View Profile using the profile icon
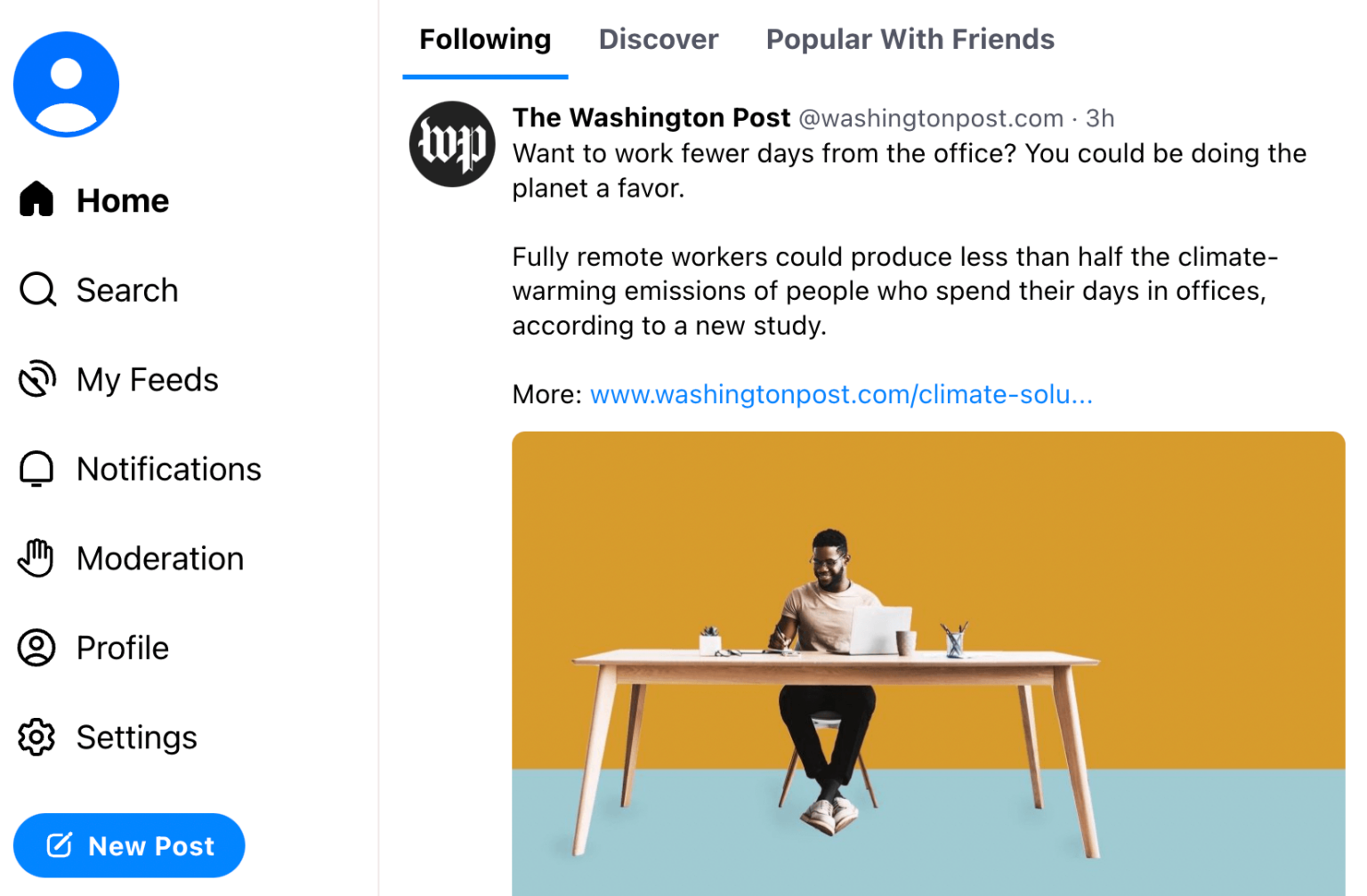 36,648
